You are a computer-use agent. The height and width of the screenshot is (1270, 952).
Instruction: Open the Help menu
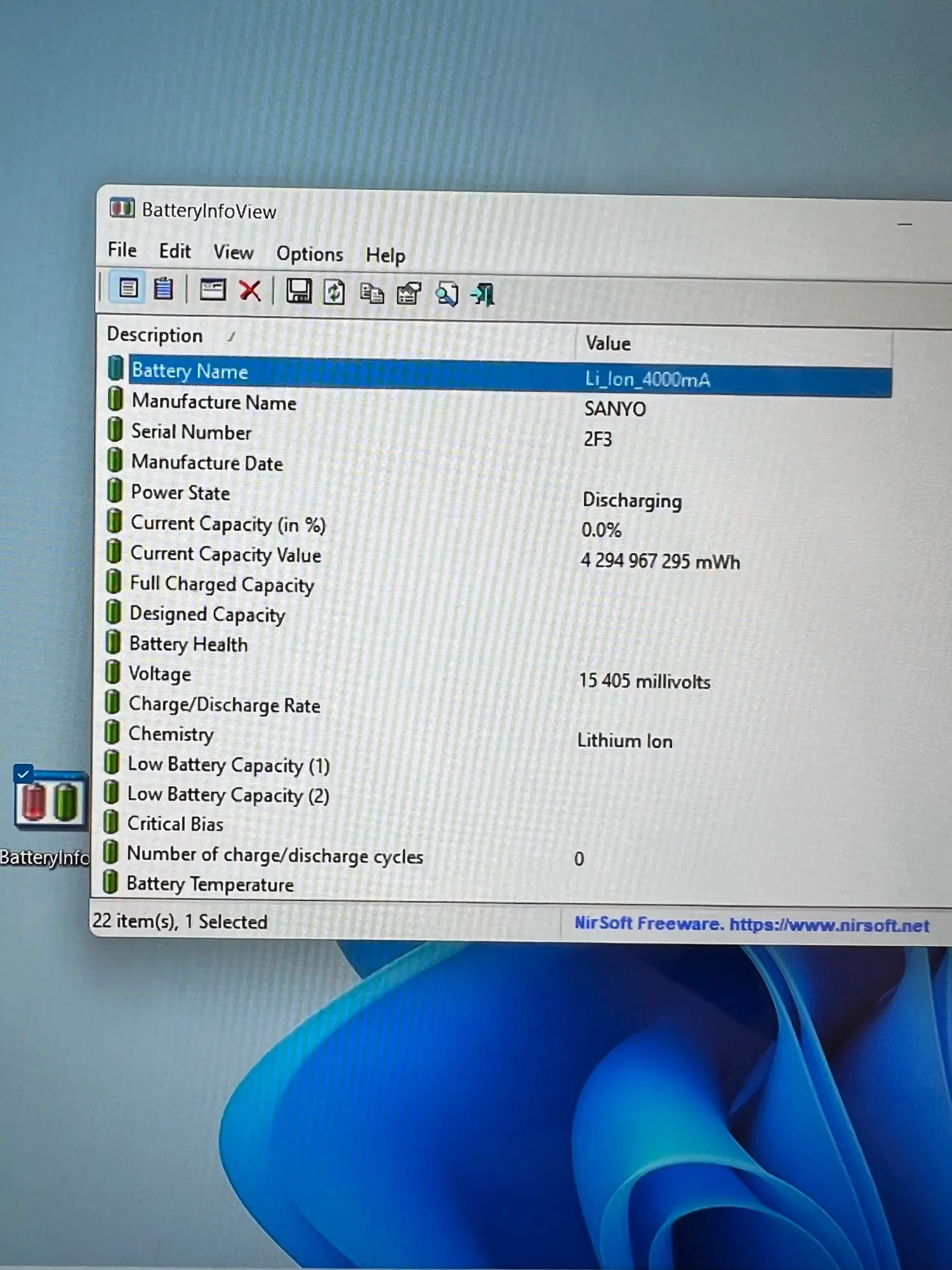(385, 256)
